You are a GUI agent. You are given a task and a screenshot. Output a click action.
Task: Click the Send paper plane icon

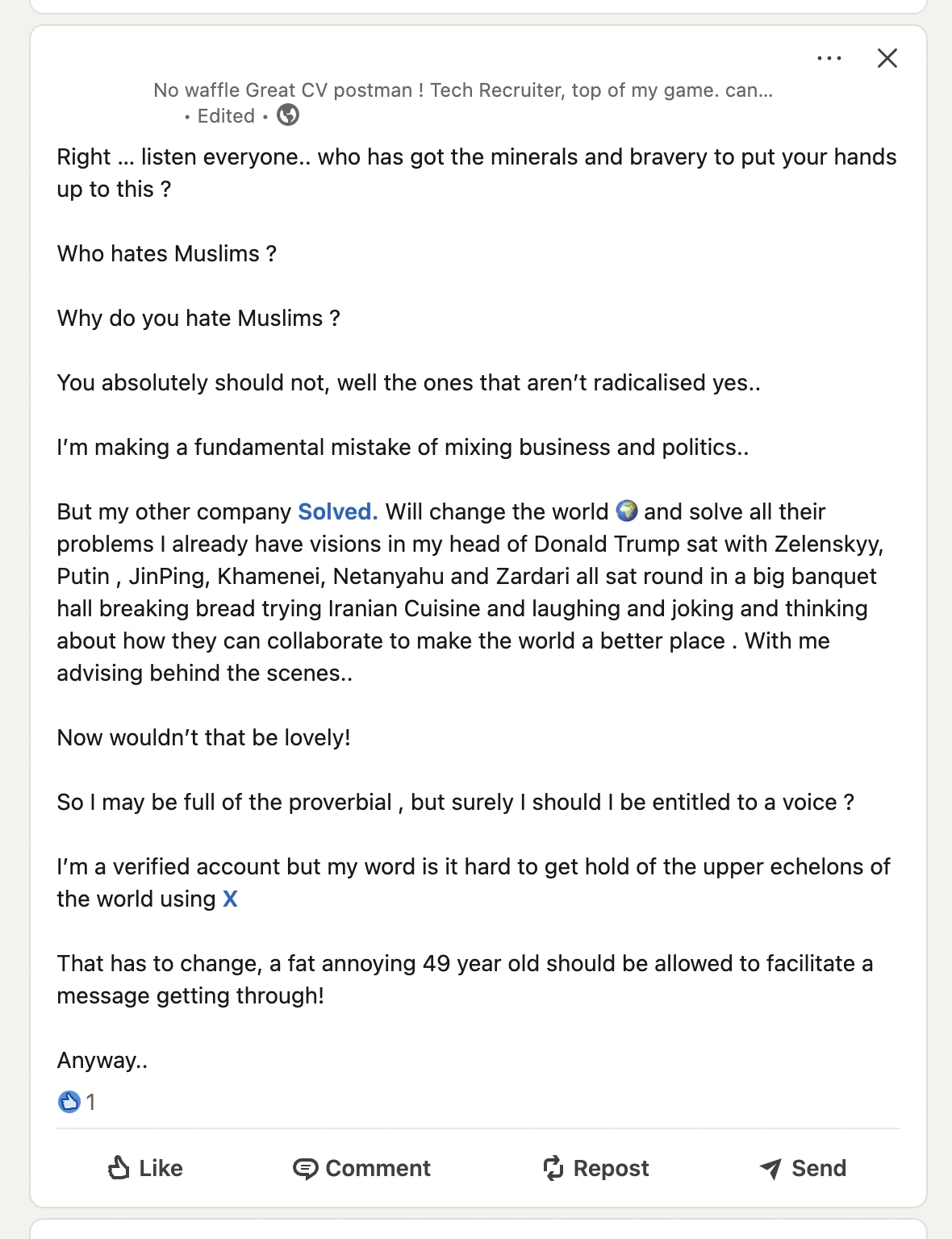pos(770,1168)
